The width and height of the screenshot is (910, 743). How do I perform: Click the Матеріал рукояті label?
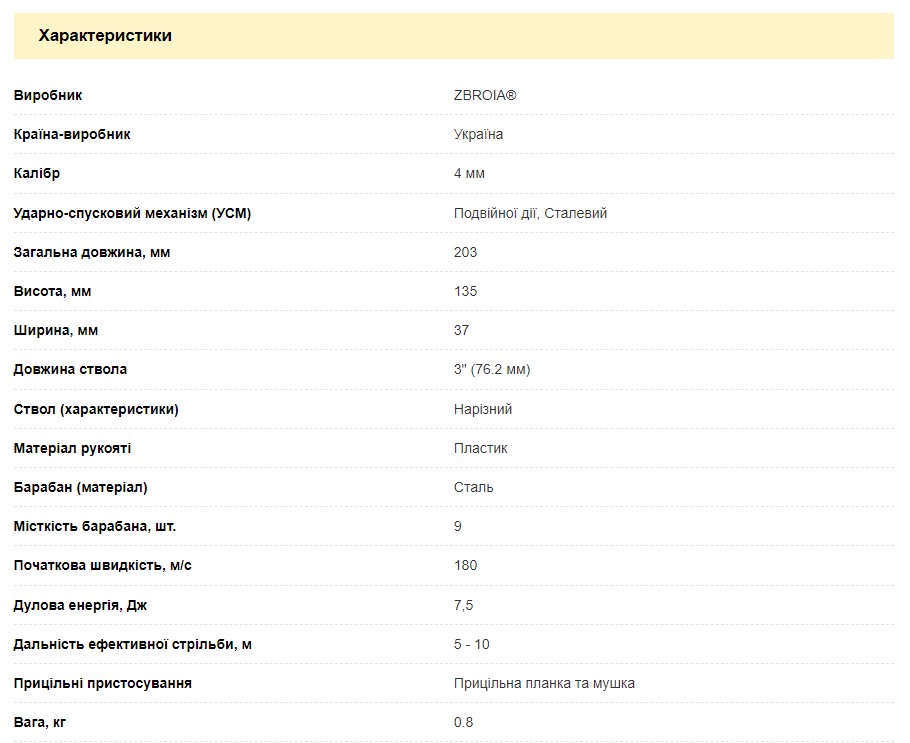pos(72,448)
